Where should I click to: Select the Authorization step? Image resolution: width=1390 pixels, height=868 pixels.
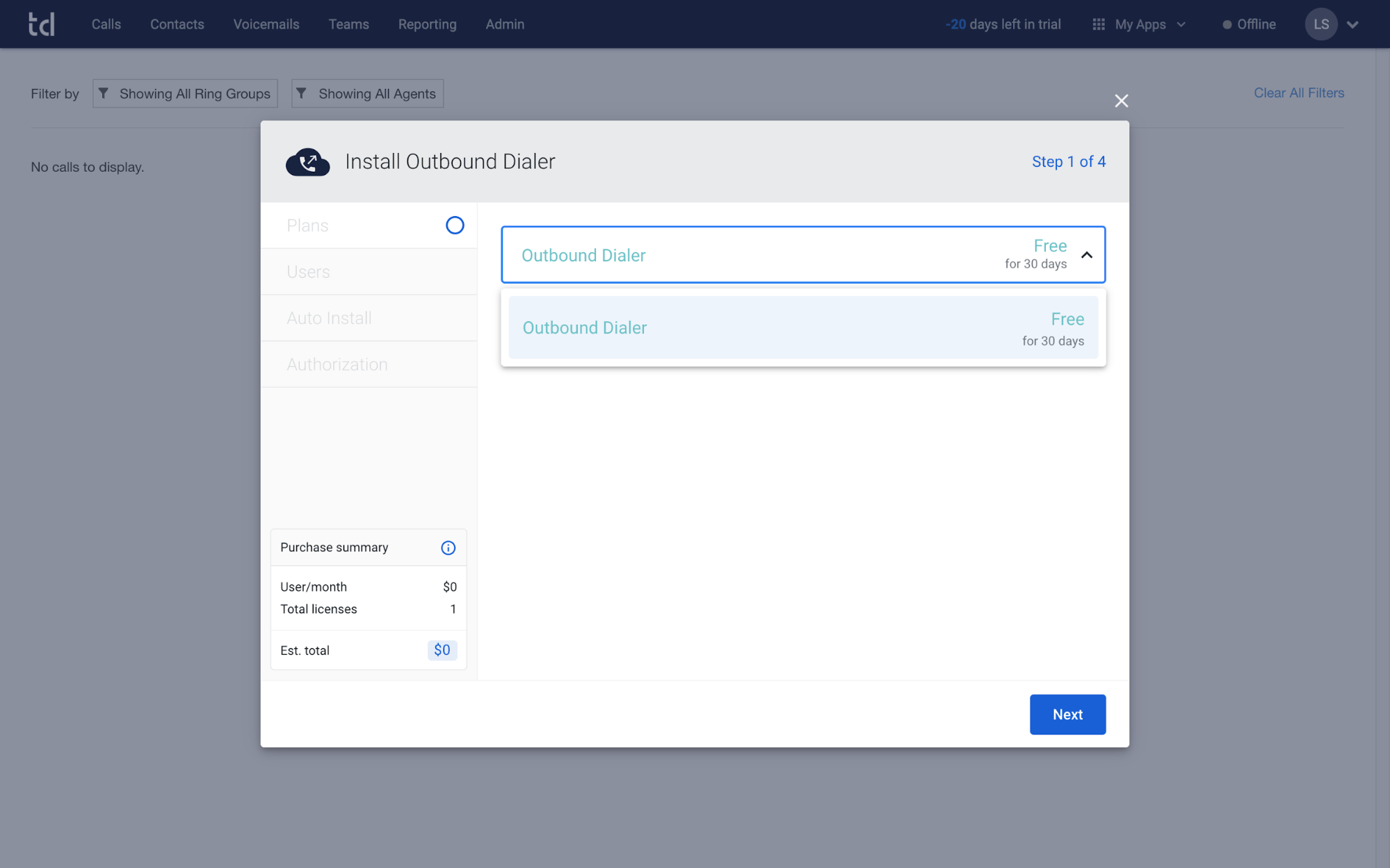click(x=369, y=364)
